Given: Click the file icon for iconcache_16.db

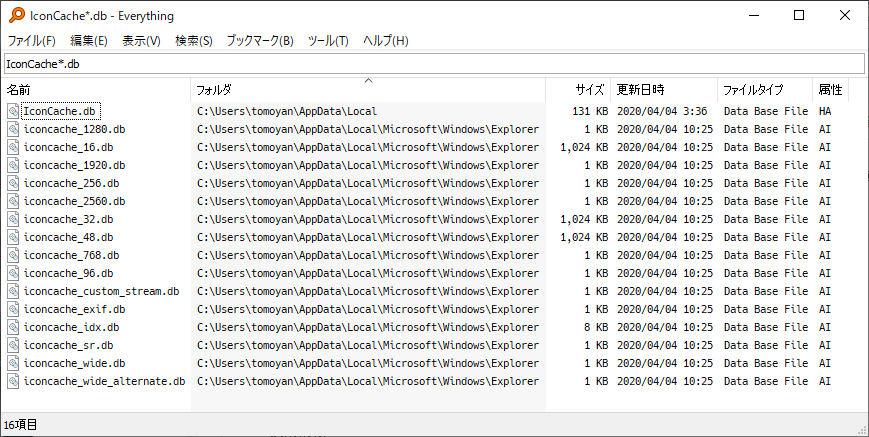Looking at the screenshot, I should [13, 147].
